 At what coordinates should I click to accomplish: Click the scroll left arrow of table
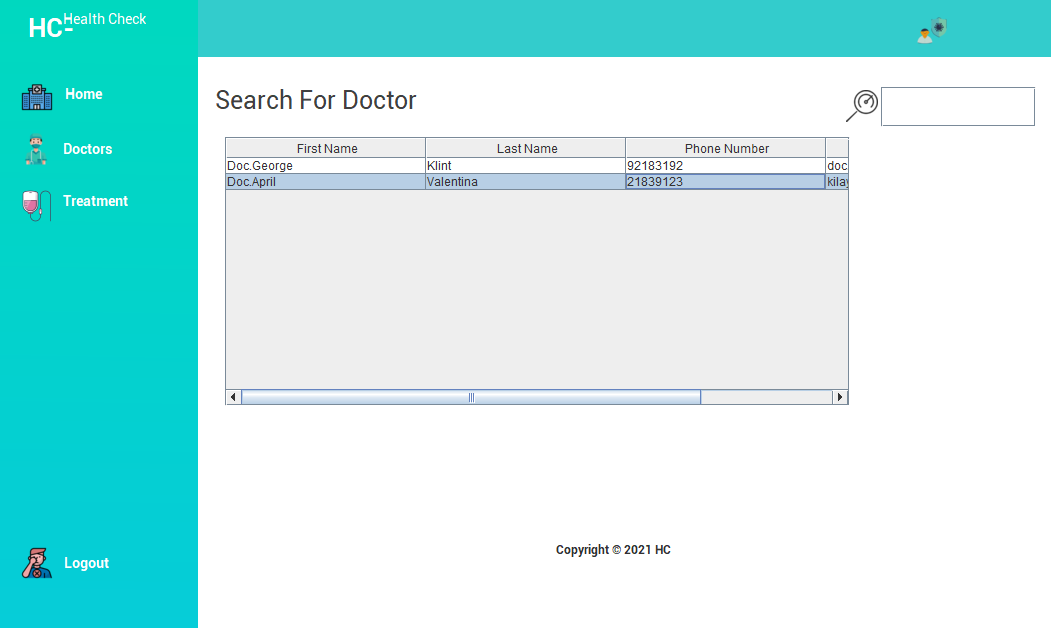(x=233, y=397)
